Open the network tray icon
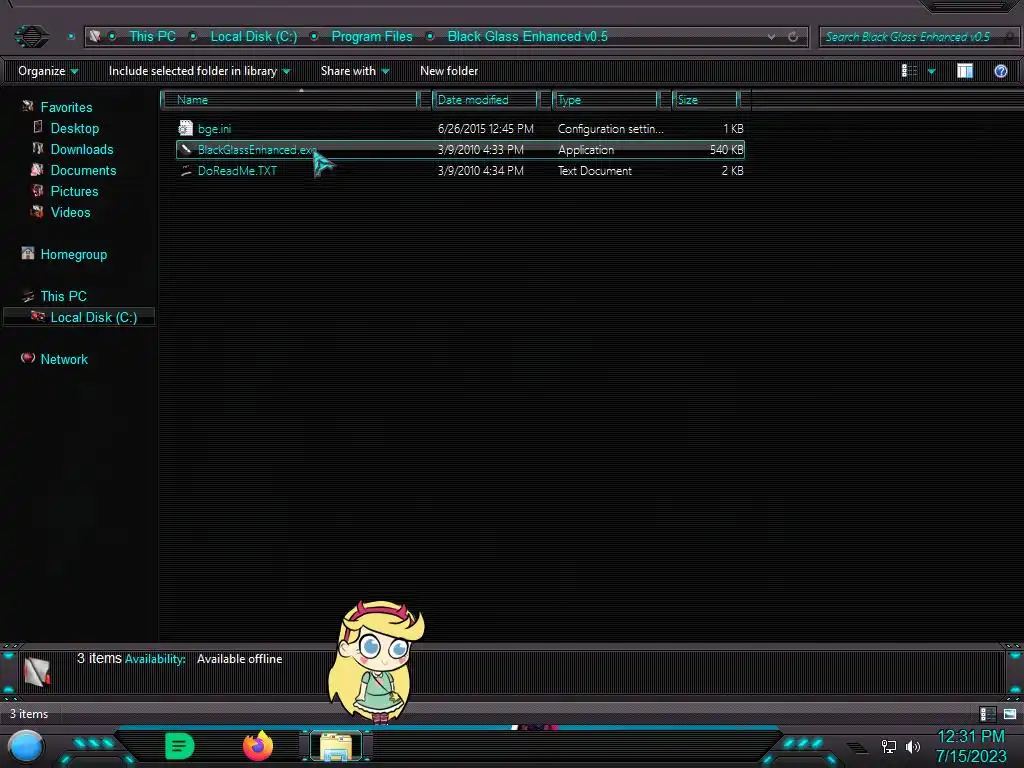Viewport: 1024px width, 768px height. pos(888,746)
